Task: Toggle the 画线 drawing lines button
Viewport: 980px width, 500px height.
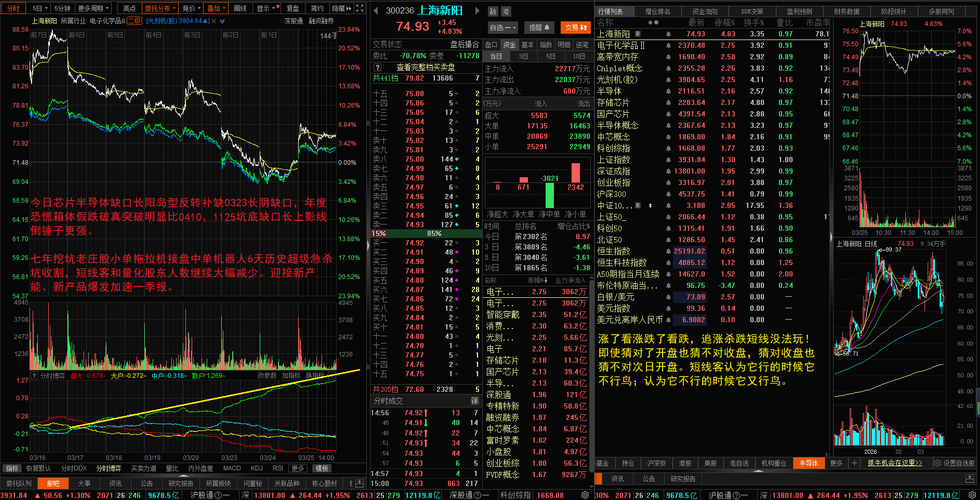Action: (240, 9)
